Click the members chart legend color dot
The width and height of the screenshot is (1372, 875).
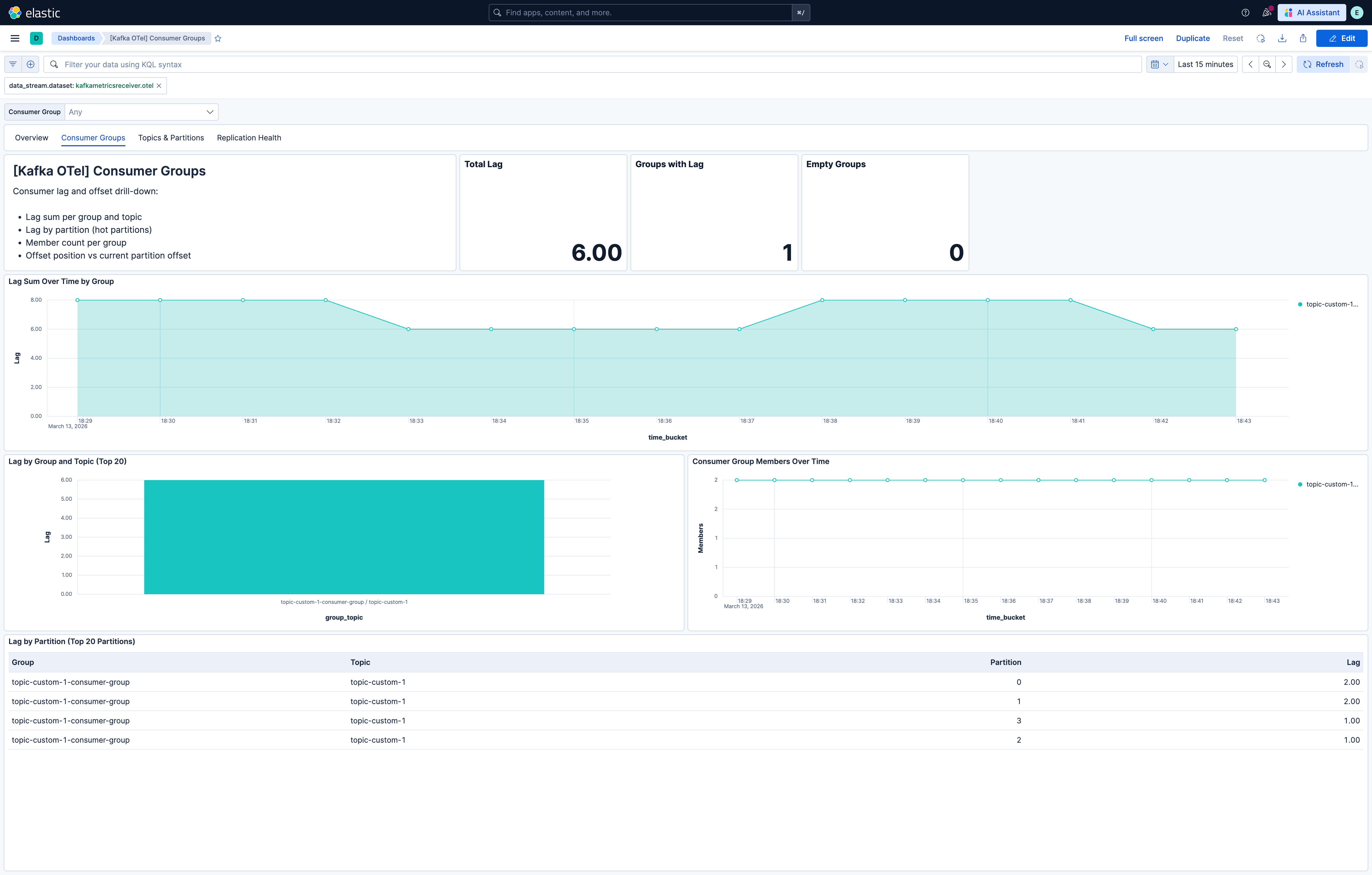(1300, 484)
